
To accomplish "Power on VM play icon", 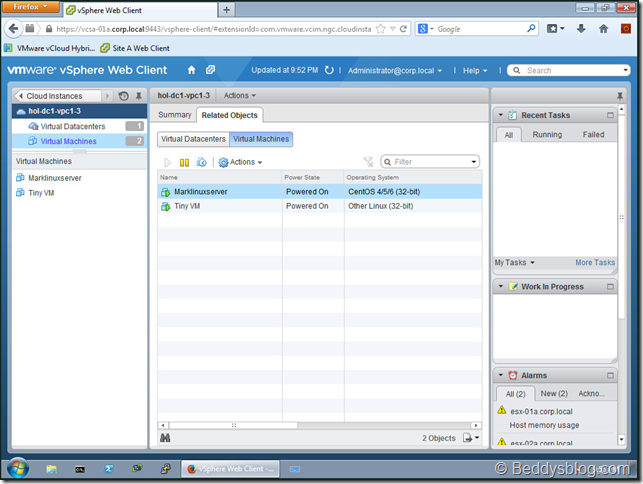I will pyautogui.click(x=167, y=162).
